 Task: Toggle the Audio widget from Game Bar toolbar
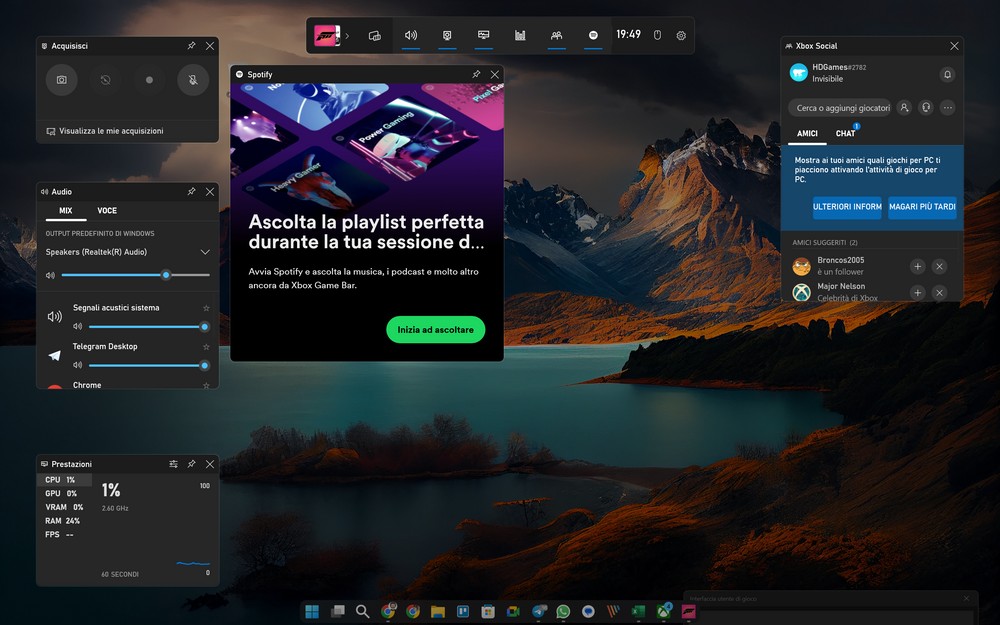(410, 35)
